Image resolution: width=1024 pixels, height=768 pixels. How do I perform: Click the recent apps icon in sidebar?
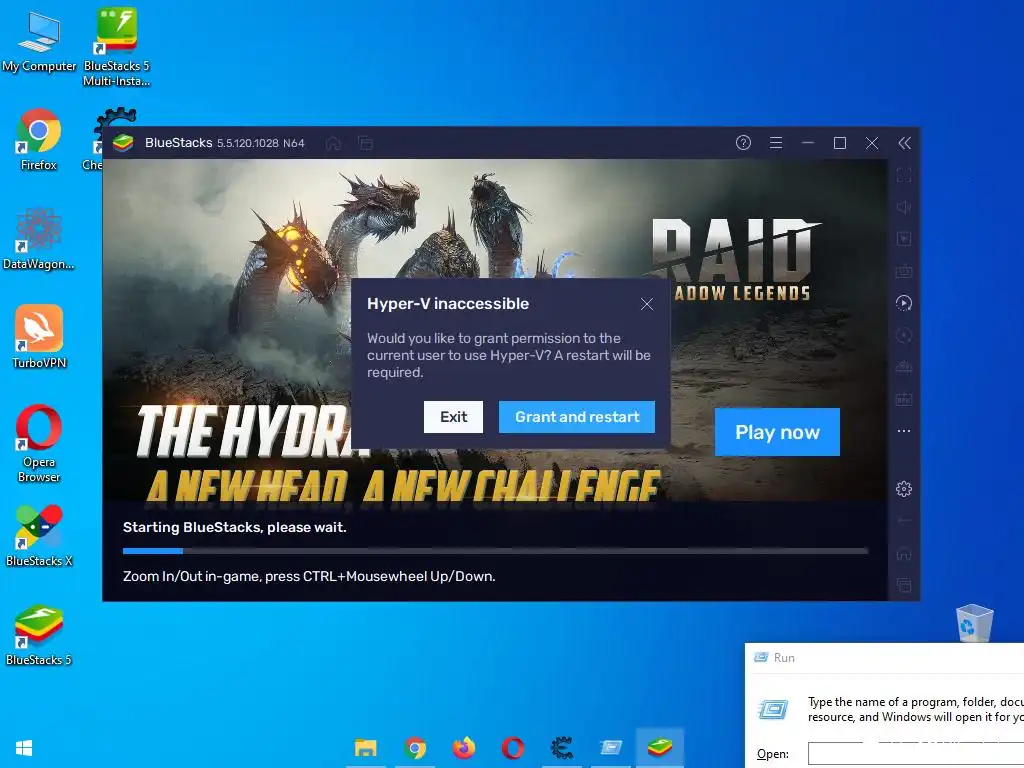pyautogui.click(x=904, y=585)
